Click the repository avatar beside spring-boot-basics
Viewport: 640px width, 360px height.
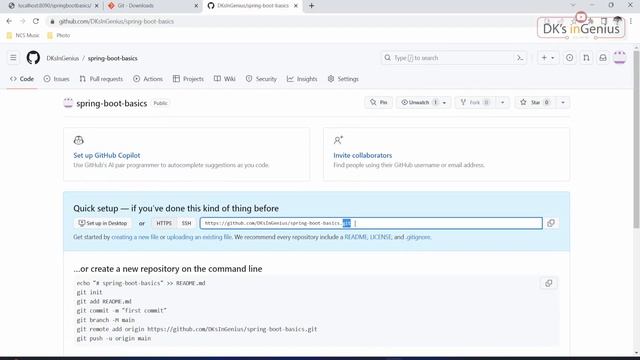click(68, 103)
